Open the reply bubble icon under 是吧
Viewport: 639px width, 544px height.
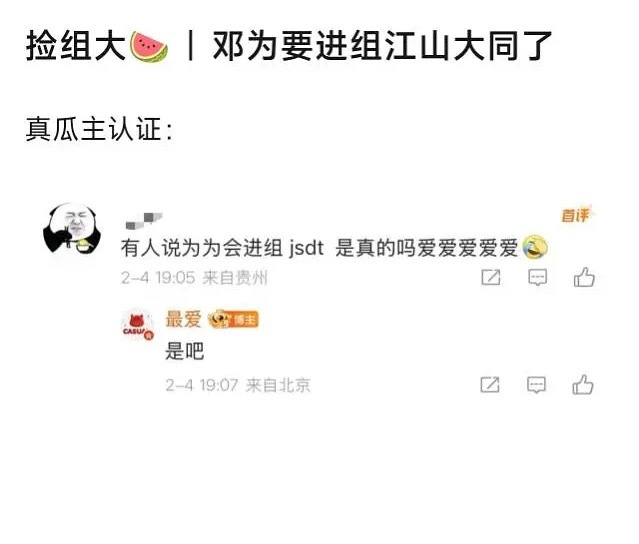pyautogui.click(x=536, y=385)
